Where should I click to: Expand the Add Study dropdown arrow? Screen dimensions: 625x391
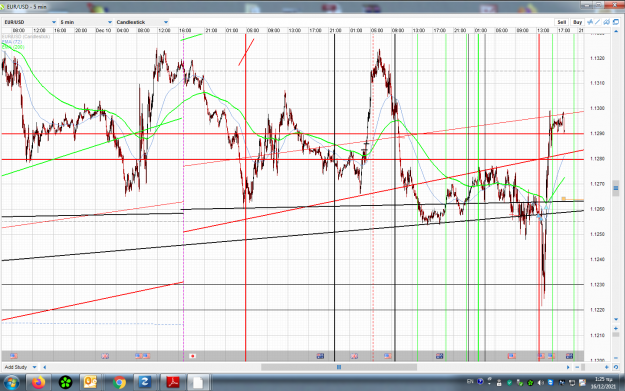point(35,367)
